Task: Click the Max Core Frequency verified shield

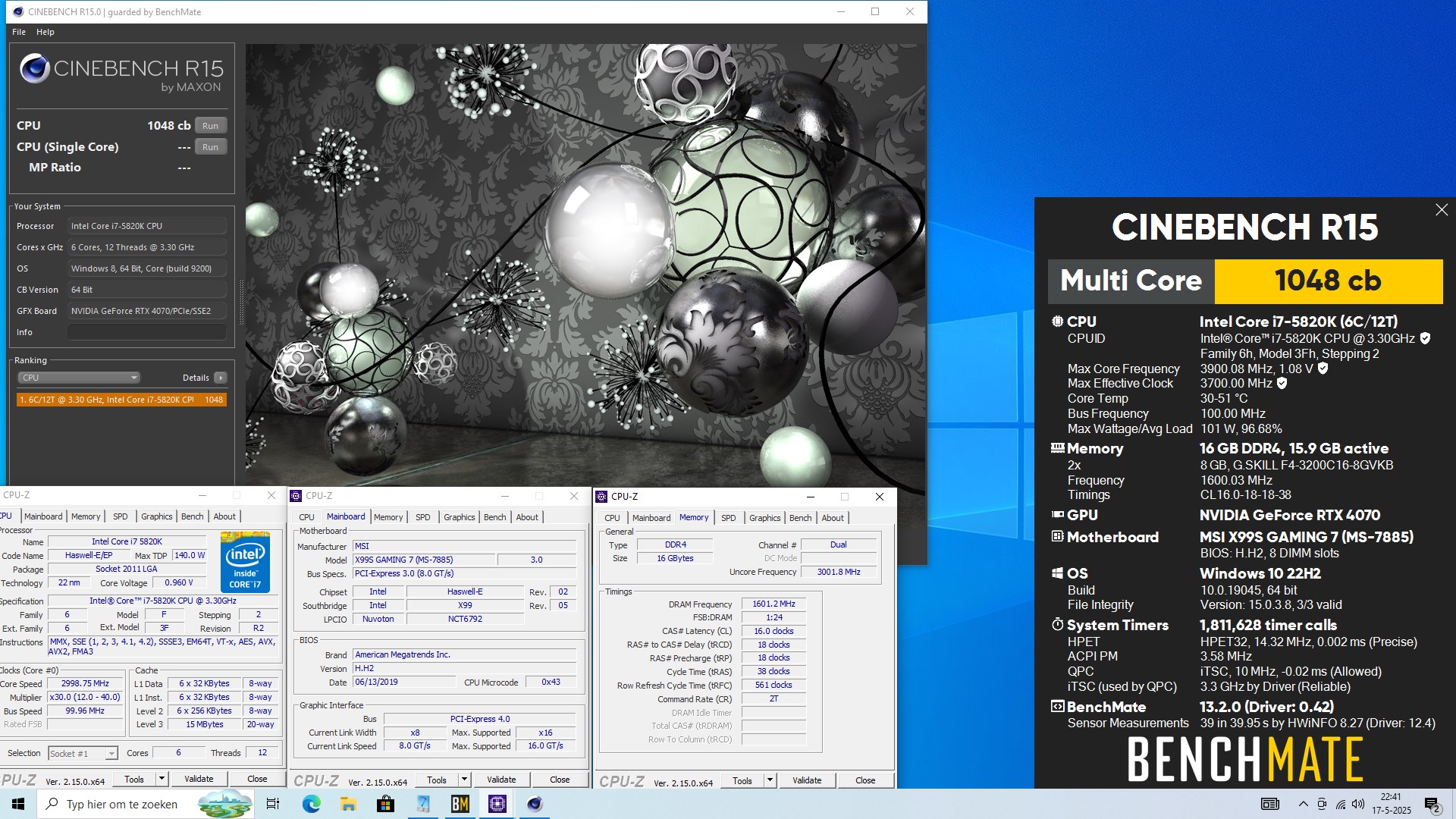Action: [x=1323, y=369]
